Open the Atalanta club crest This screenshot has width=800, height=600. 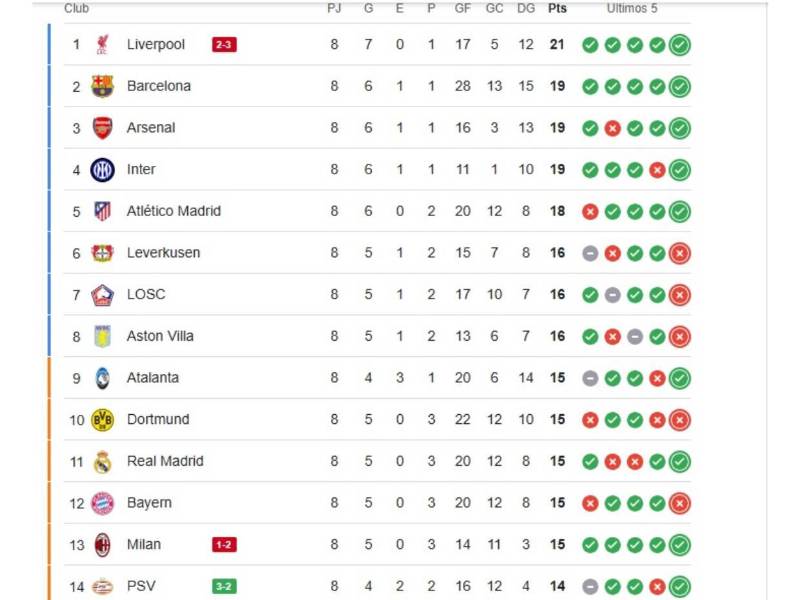103,378
